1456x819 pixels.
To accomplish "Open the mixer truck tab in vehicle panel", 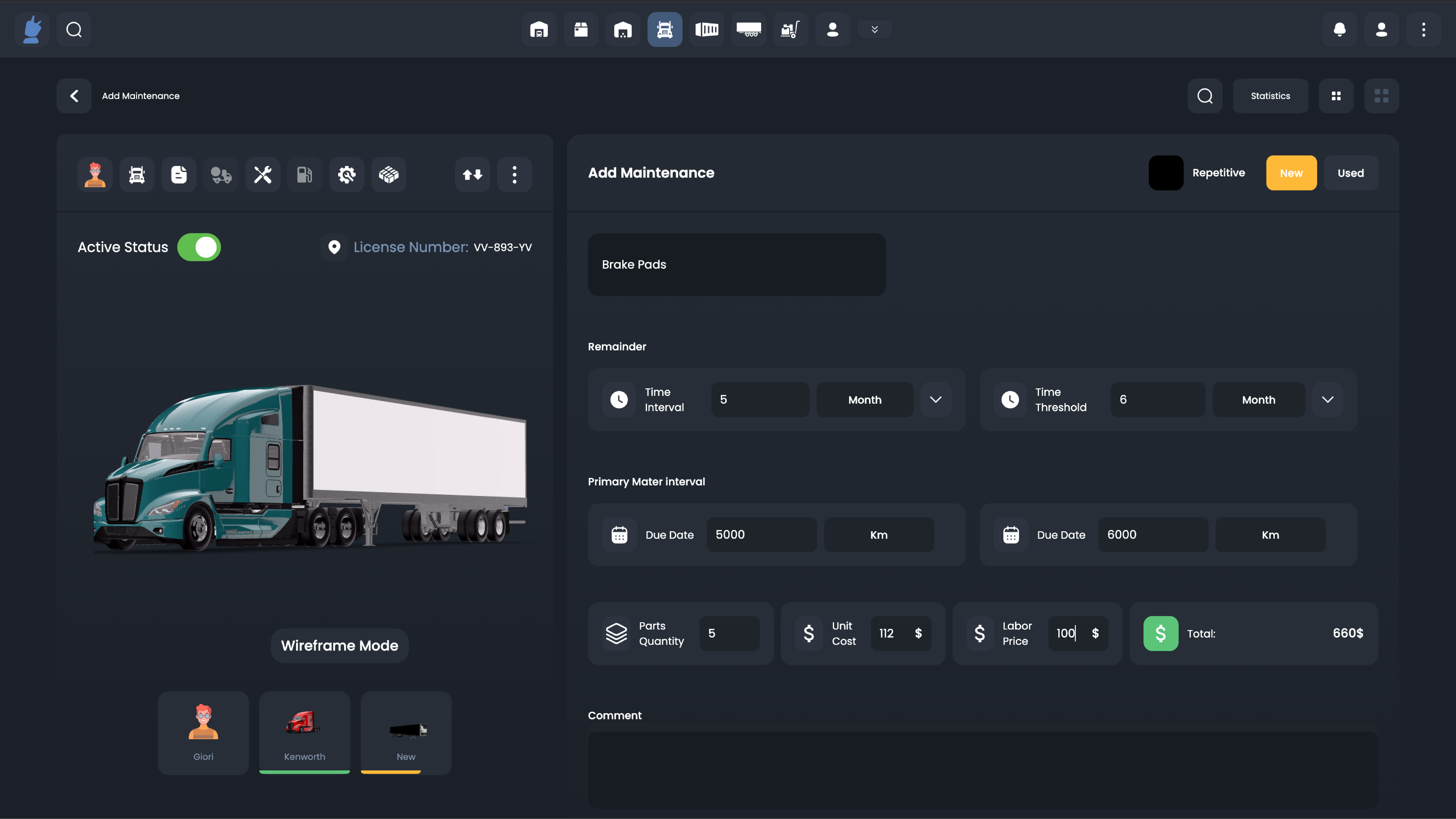I will coord(221,175).
